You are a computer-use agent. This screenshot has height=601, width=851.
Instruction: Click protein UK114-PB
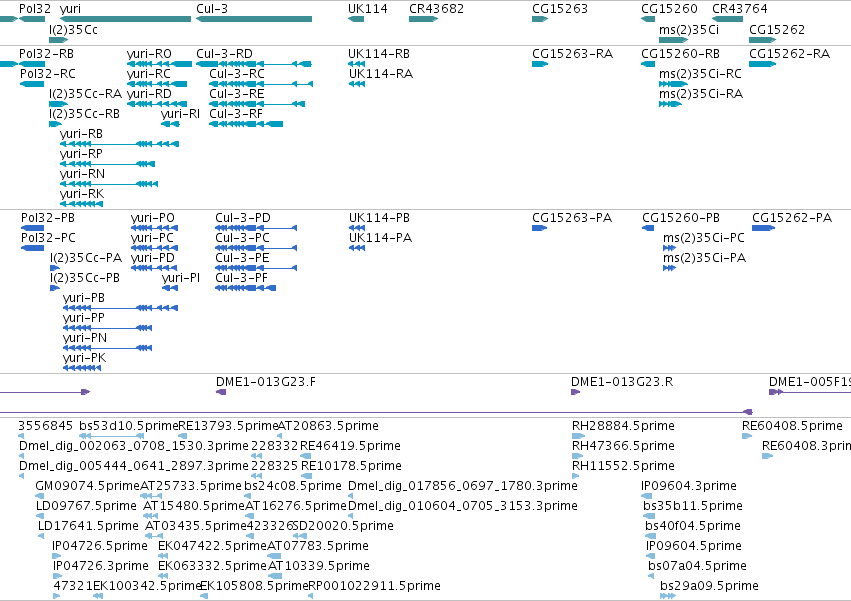click(x=357, y=228)
